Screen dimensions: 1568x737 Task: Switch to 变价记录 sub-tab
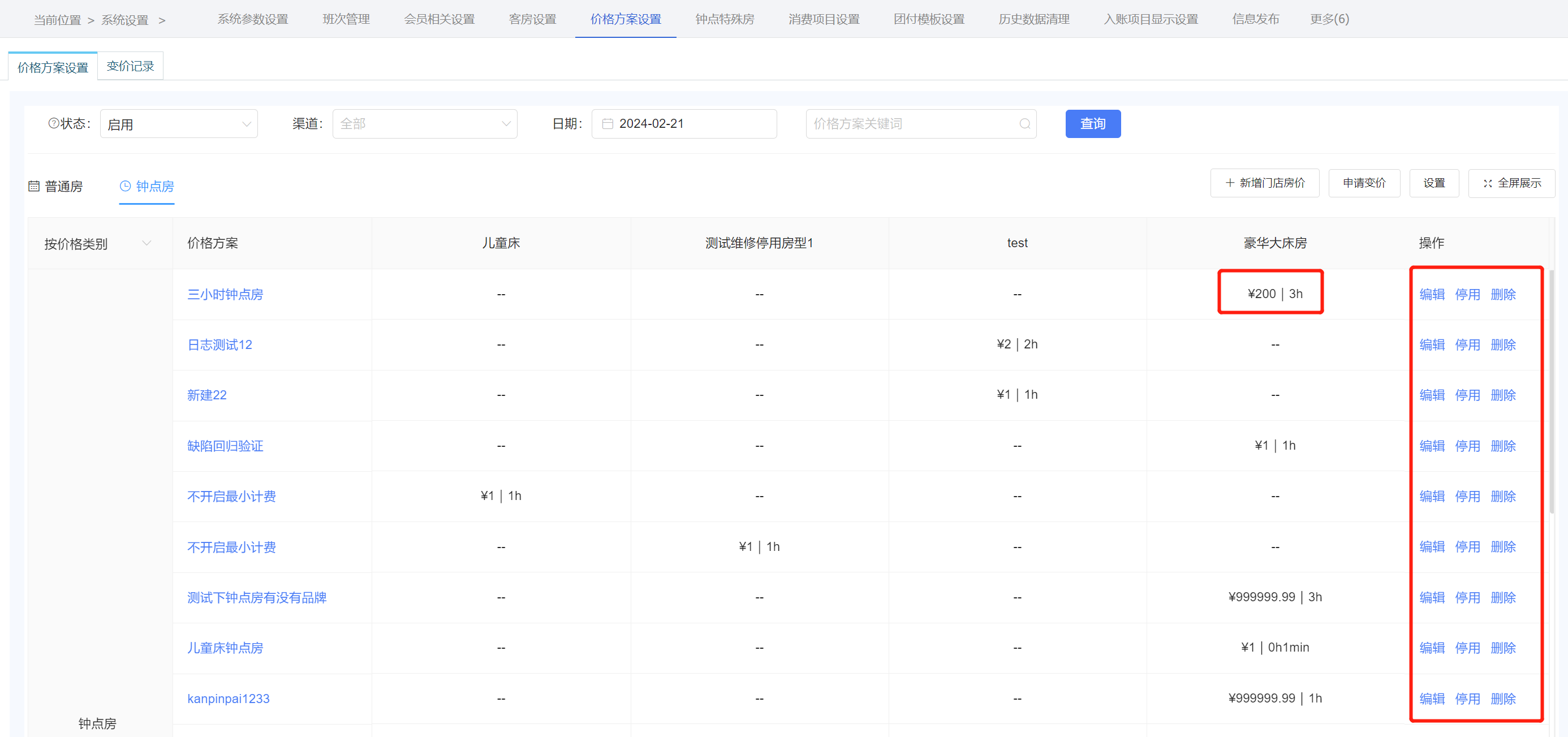click(x=130, y=66)
